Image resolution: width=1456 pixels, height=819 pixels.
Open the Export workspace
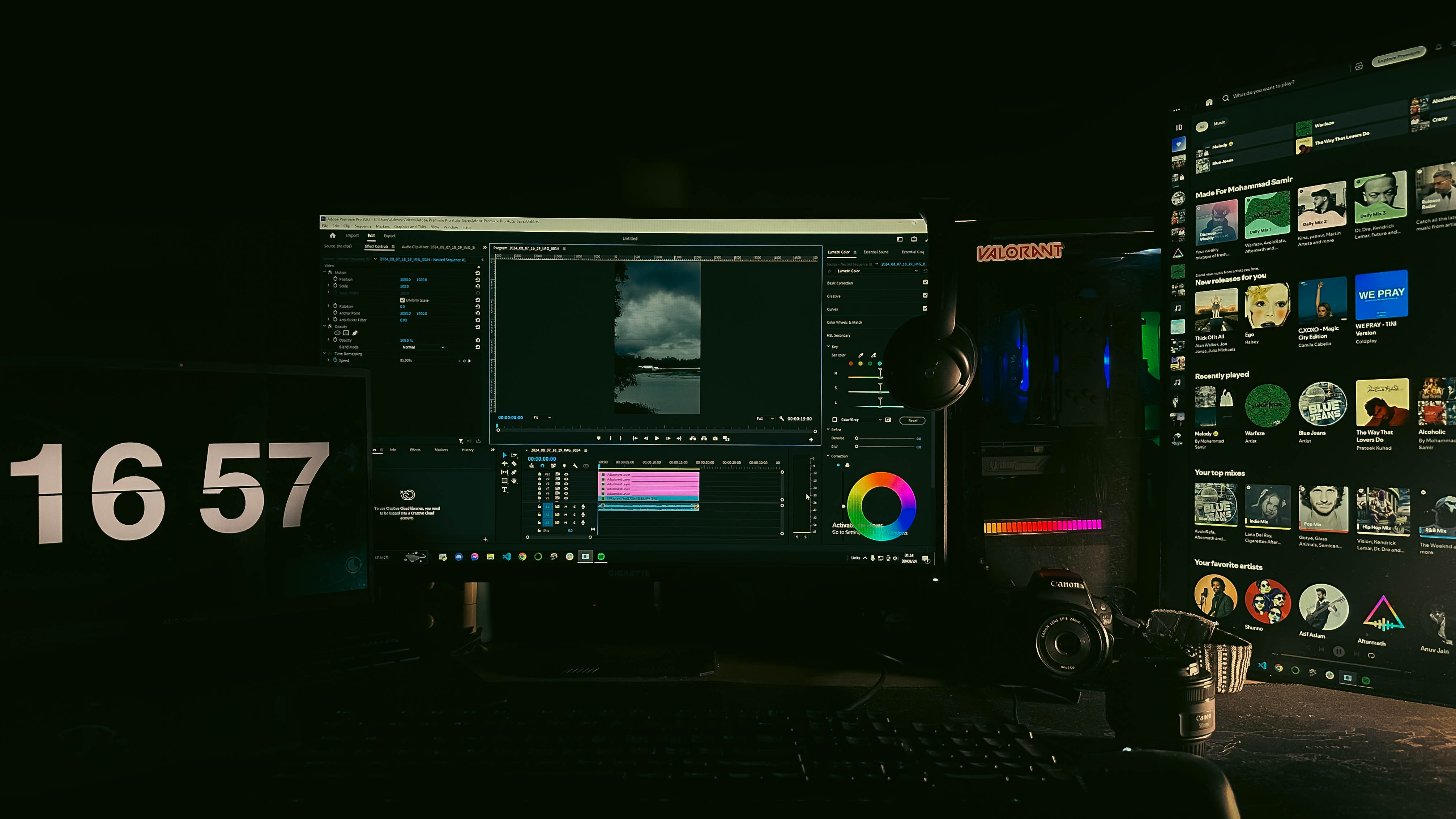(389, 236)
